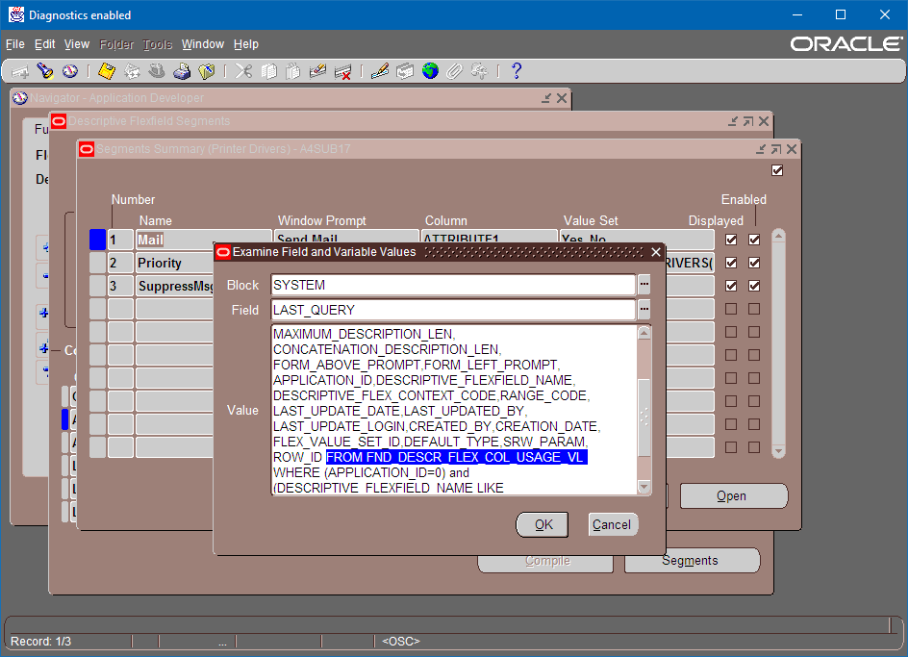Open list of values for Block field
This screenshot has height=657, width=908.
[645, 285]
